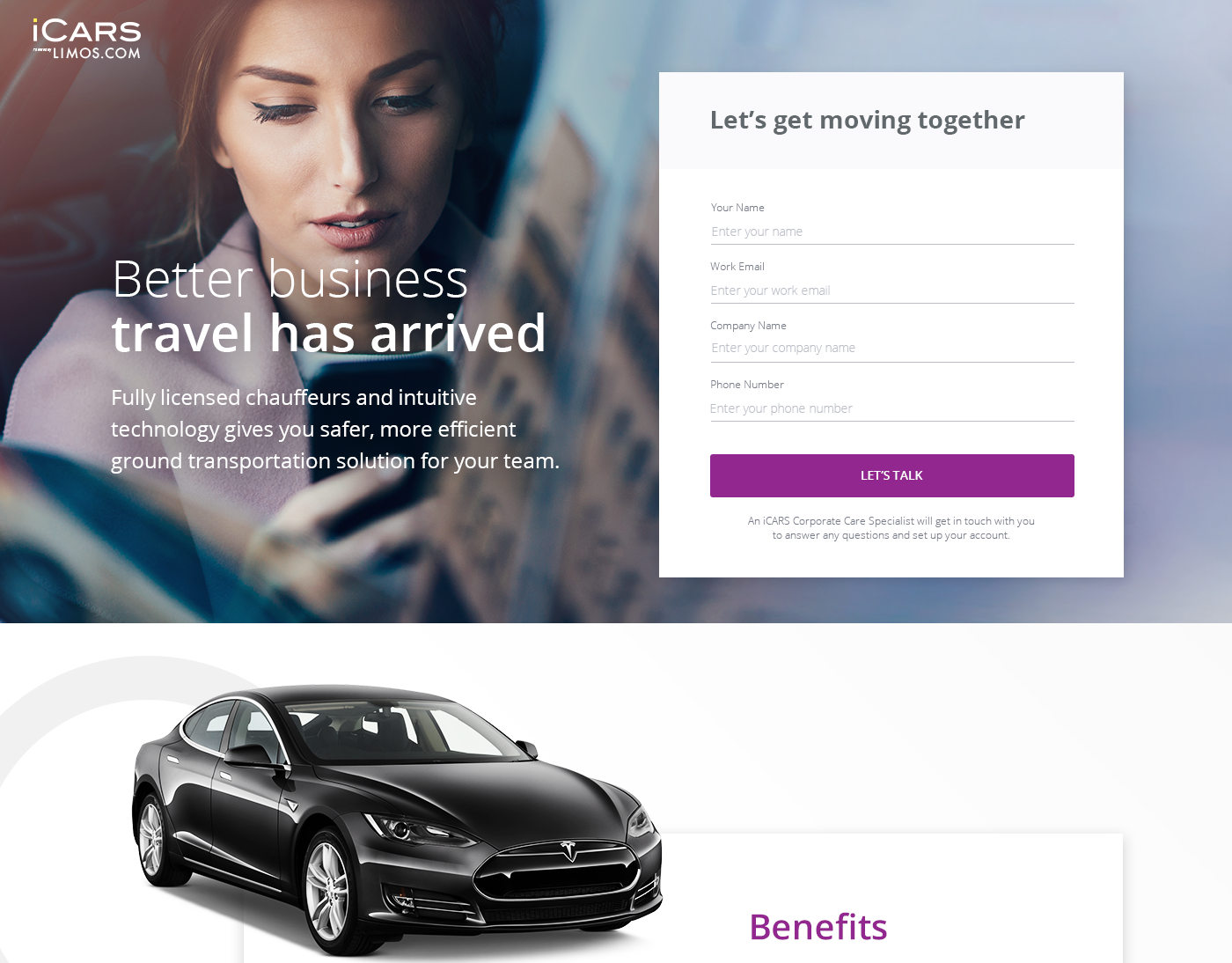Click the "Fully licensed chauffeurs" description paragraph
Screen dimensions: 1232x963
pos(334,430)
